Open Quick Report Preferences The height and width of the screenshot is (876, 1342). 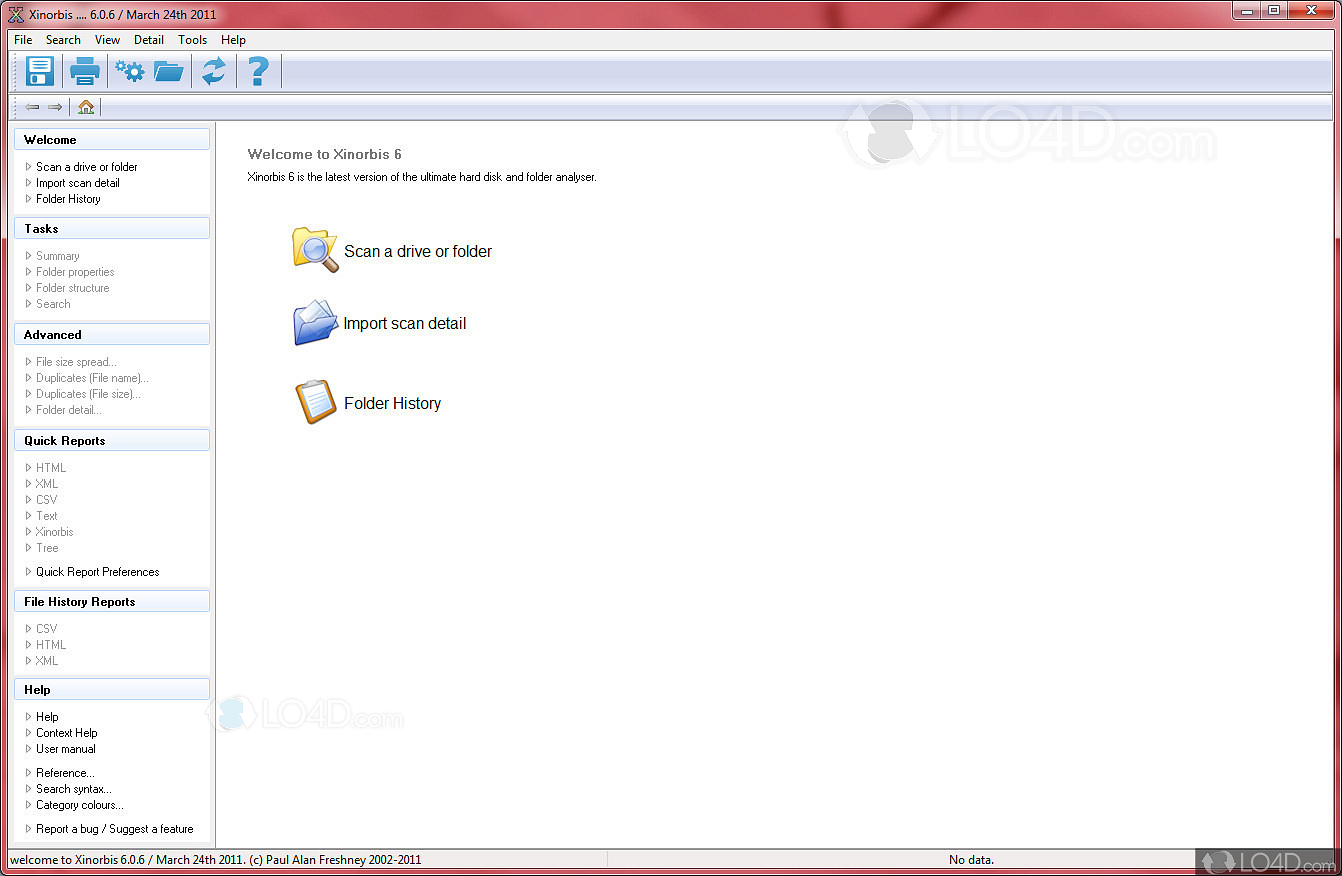(x=98, y=572)
